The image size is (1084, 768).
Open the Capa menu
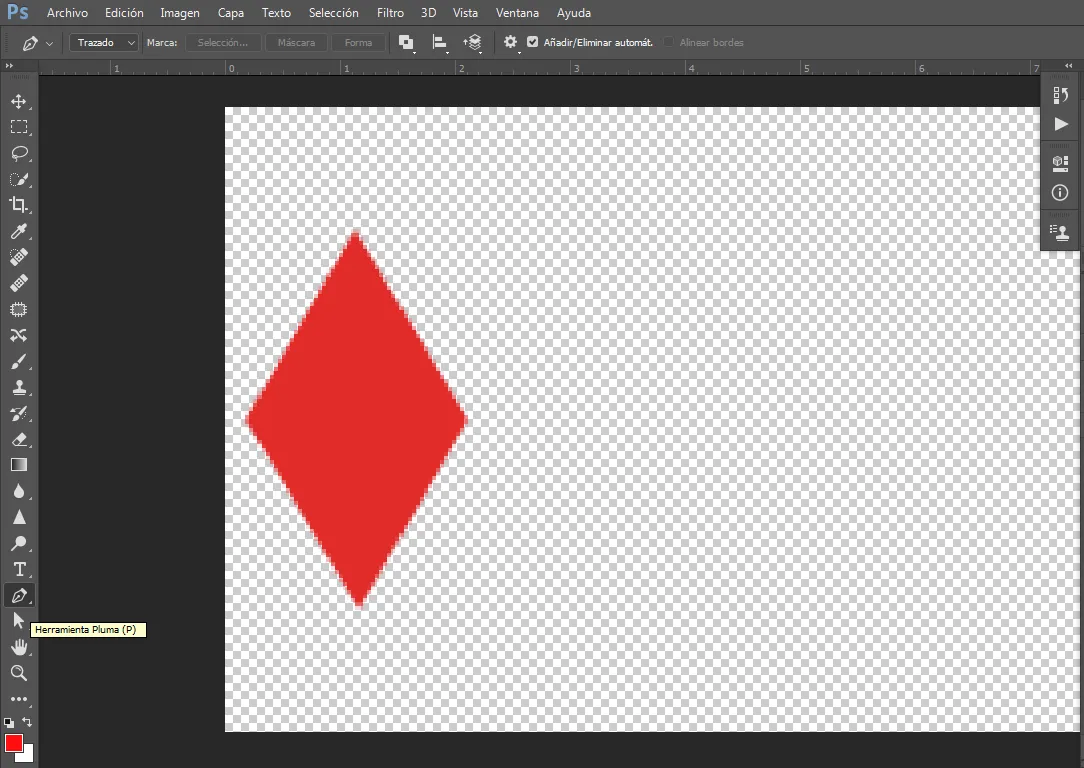tap(231, 12)
